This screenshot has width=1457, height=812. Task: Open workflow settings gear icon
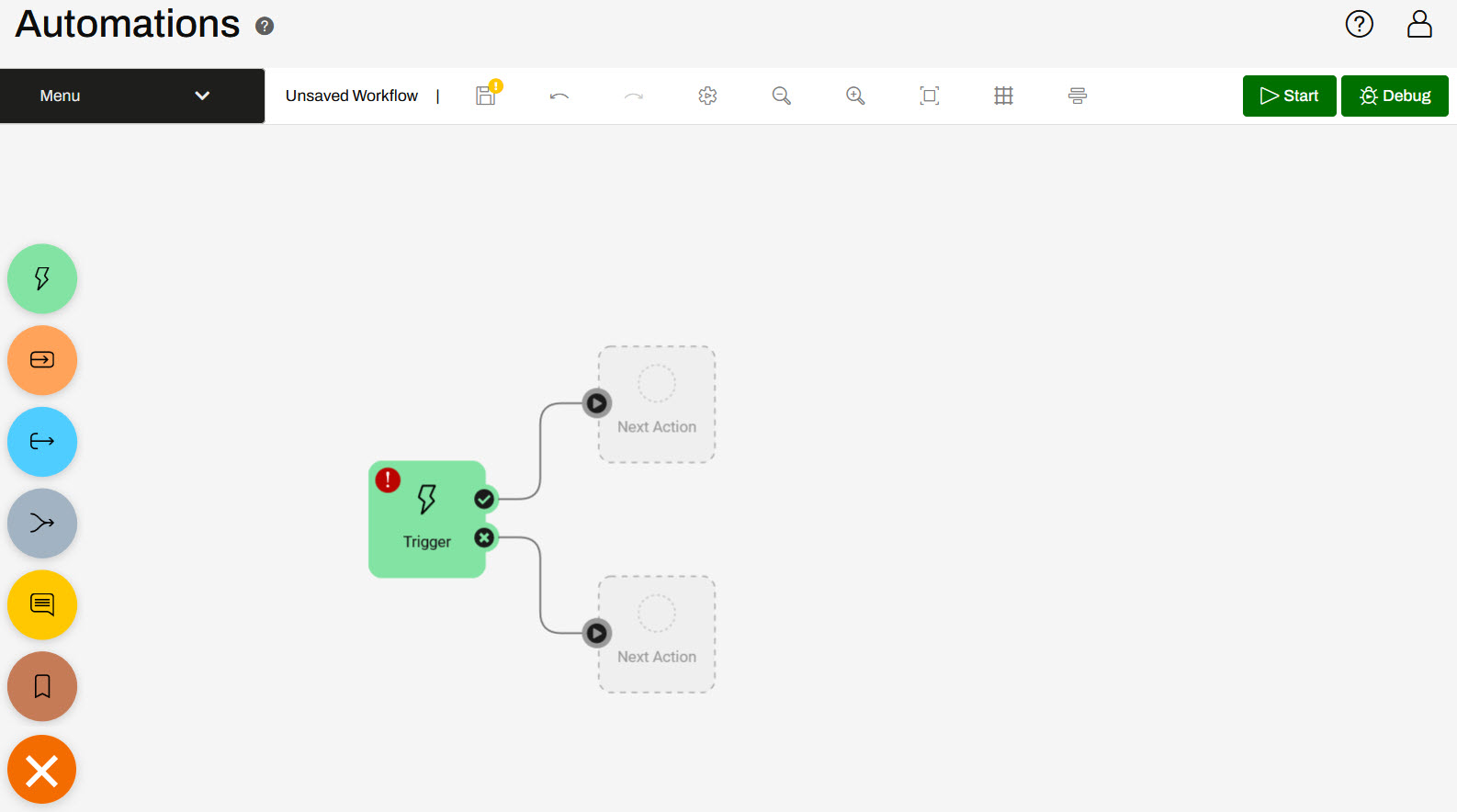coord(707,96)
